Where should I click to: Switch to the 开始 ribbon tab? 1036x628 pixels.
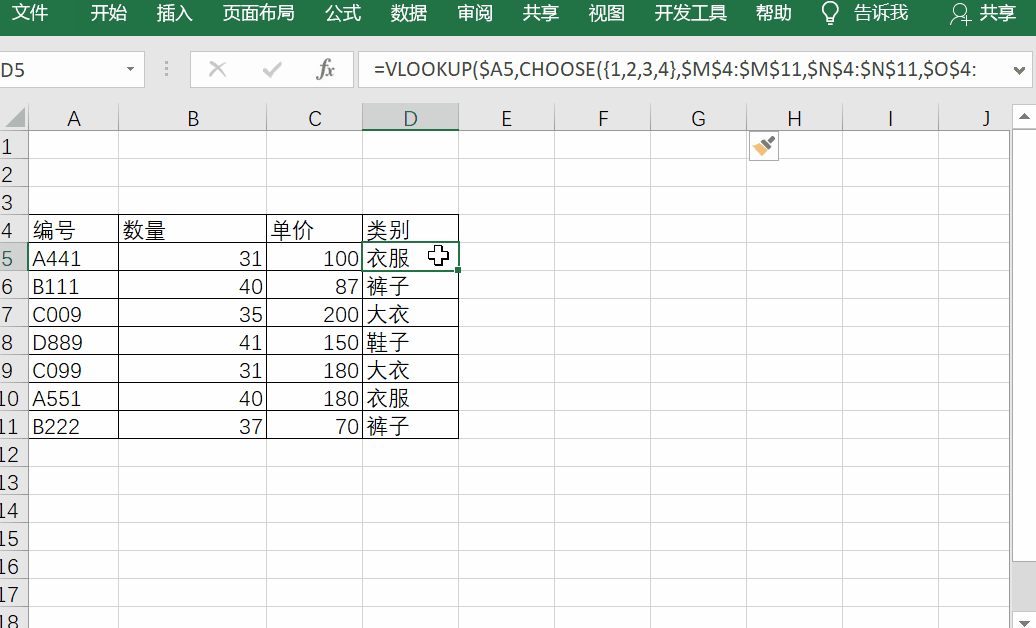(108, 13)
